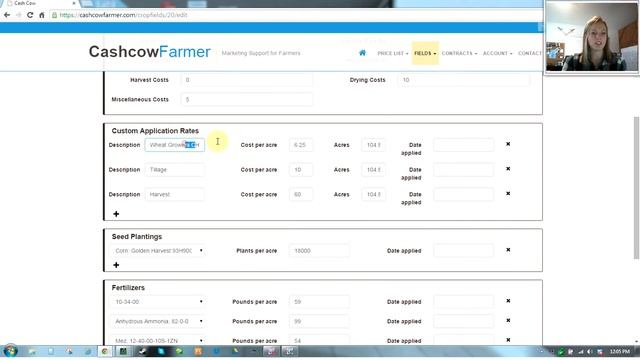The width and height of the screenshot is (640, 360).
Task: Click the Wheat Growers description field
Action: (x=175, y=145)
